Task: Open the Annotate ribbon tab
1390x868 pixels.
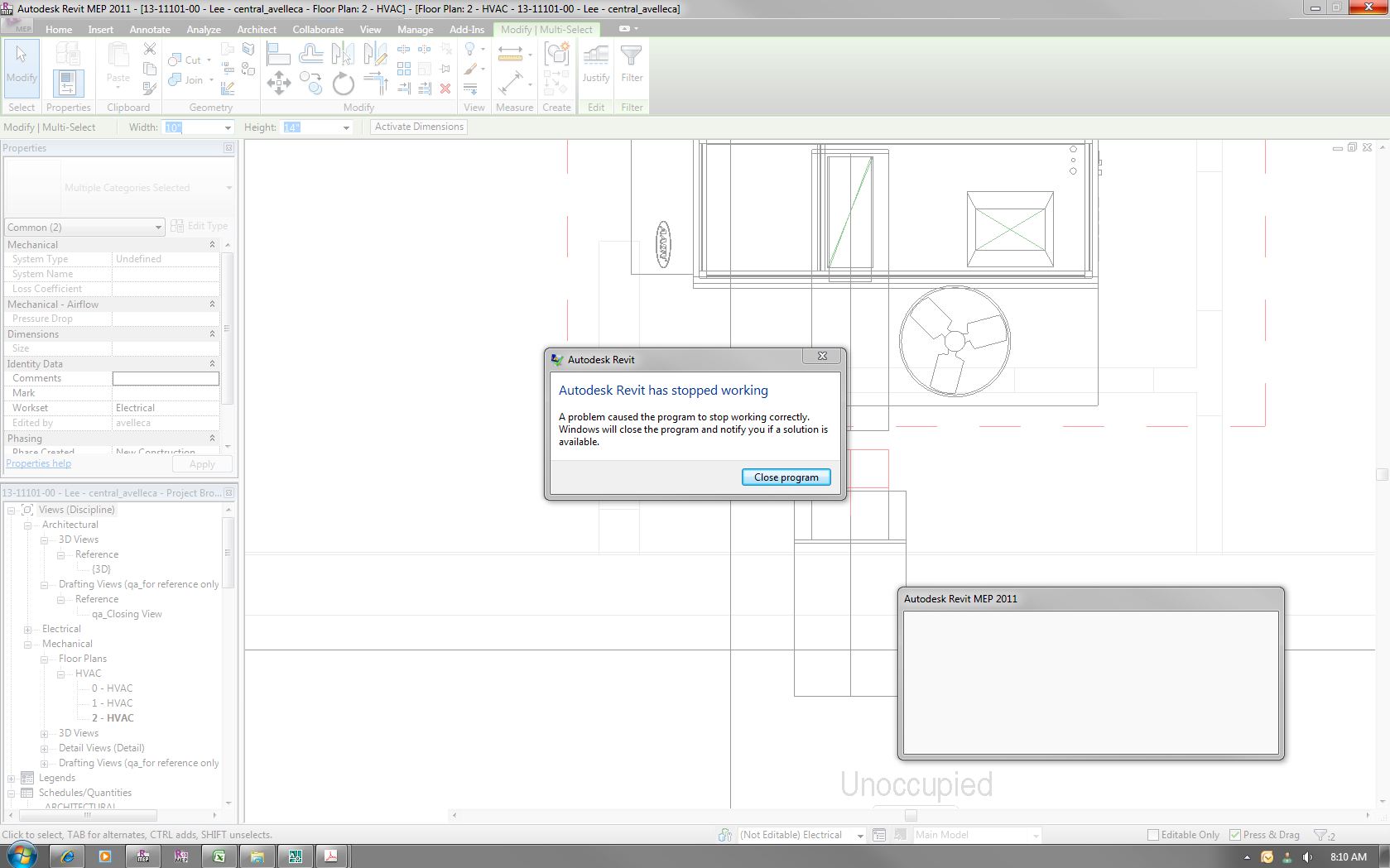Action: pos(150,29)
